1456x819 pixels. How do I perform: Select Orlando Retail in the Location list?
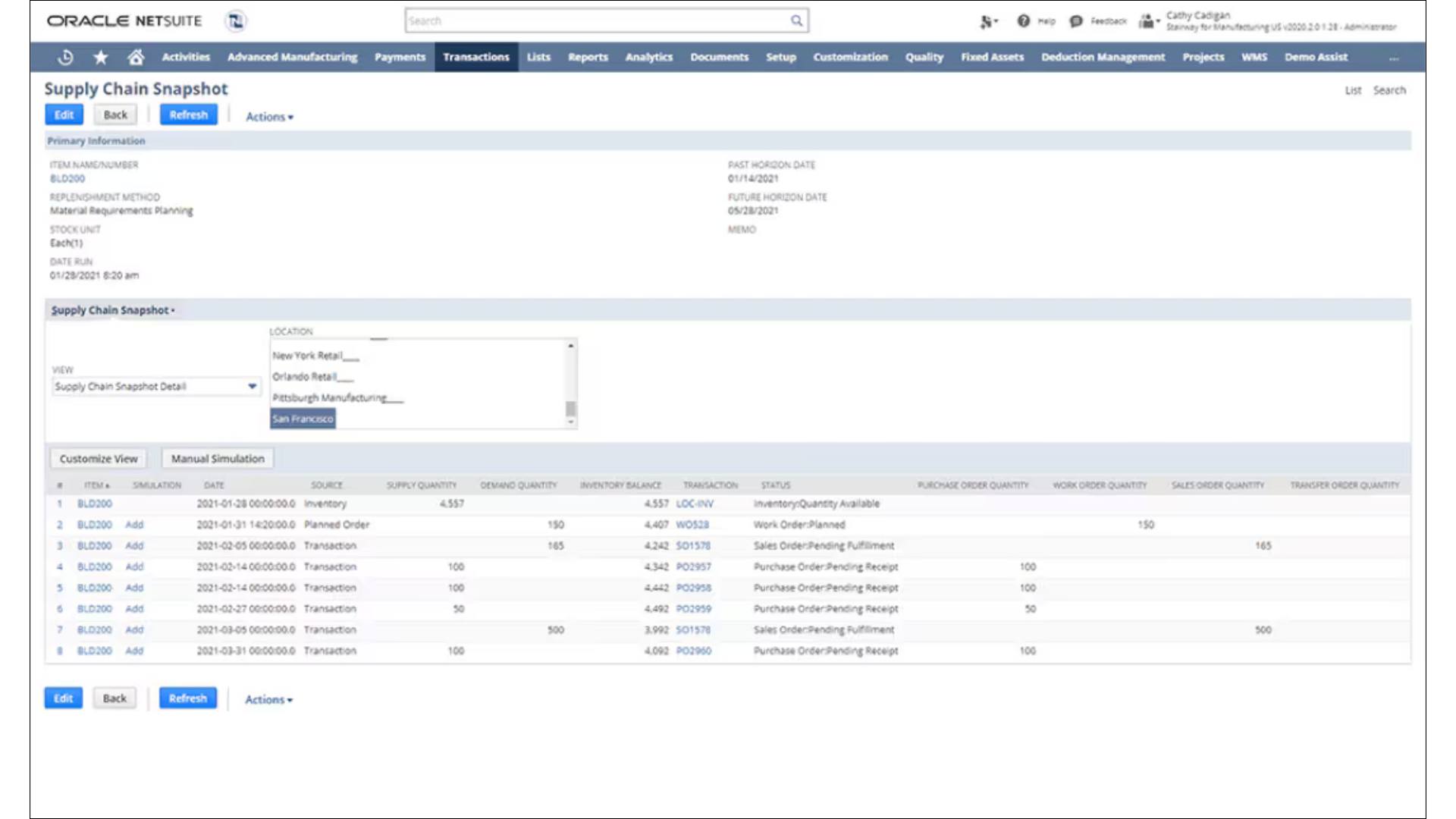[312, 377]
